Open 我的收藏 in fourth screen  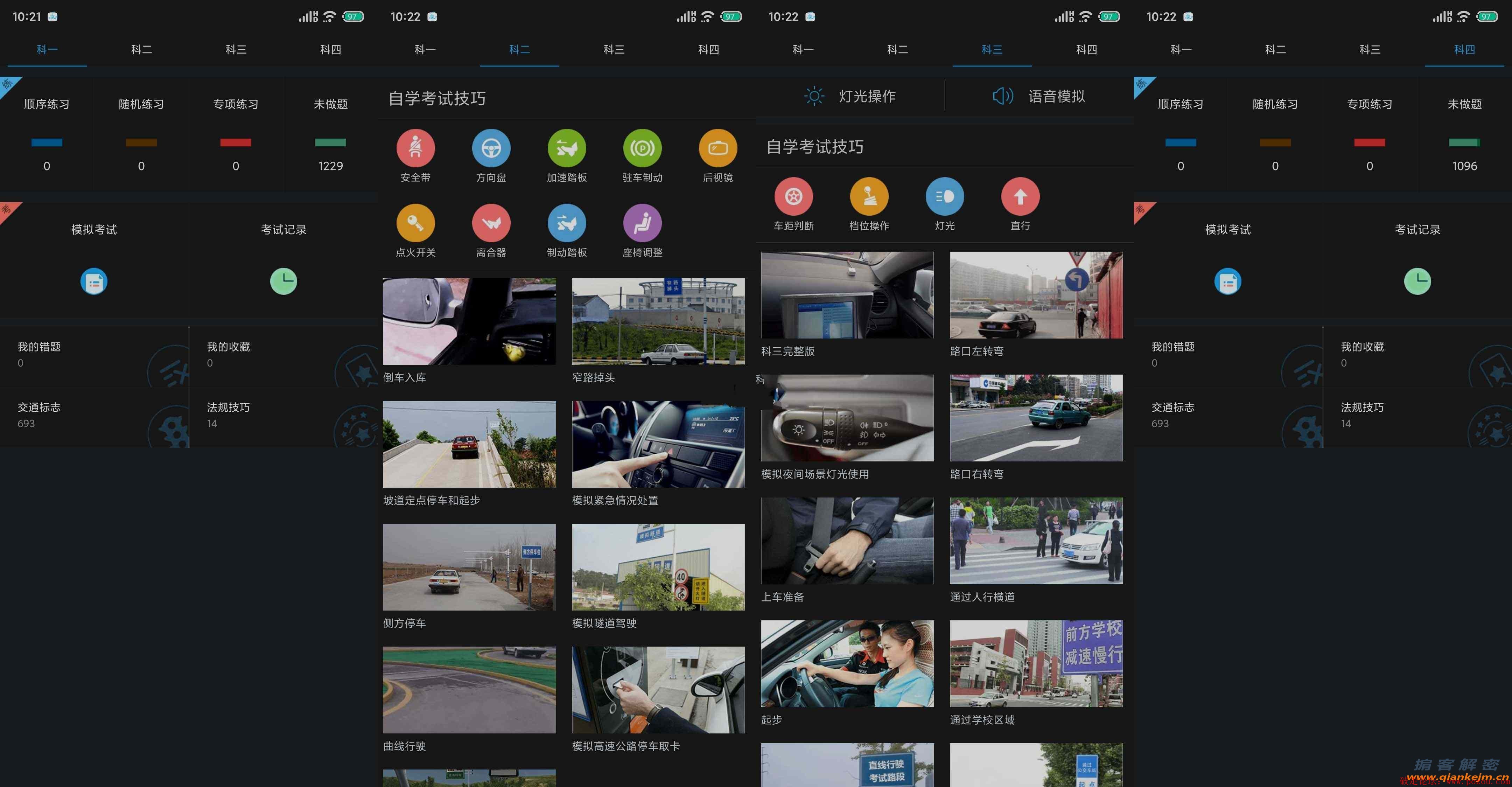(1417, 356)
